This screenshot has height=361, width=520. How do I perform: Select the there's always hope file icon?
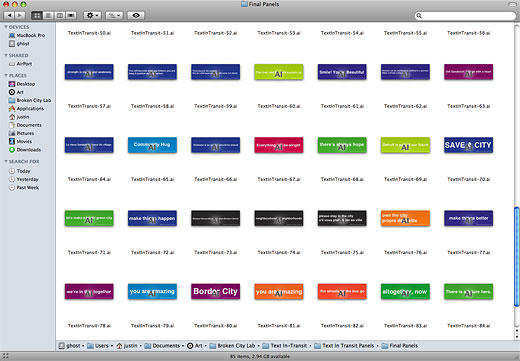click(x=342, y=145)
